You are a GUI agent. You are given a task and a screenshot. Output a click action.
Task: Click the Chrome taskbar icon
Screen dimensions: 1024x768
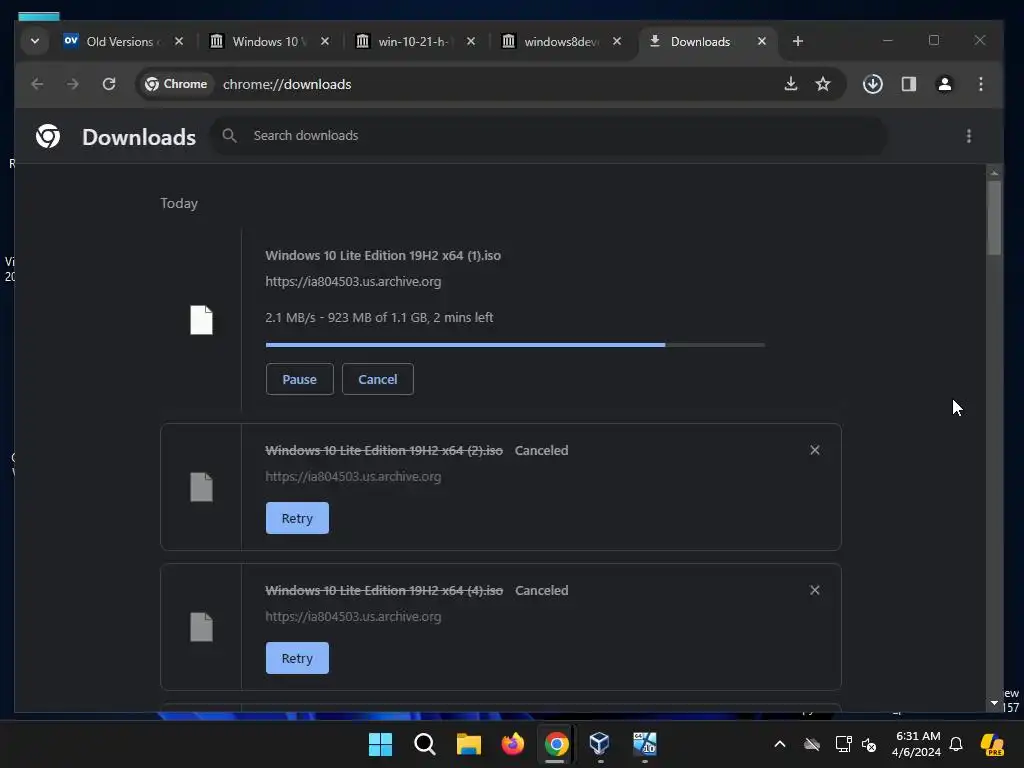coord(556,744)
